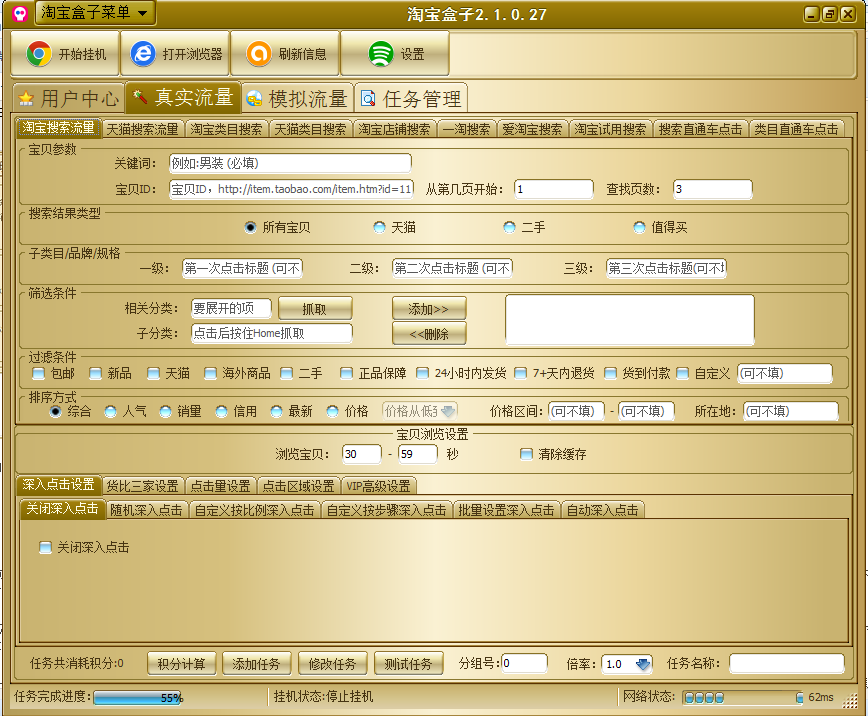Open the 一淘搜索 tab
Screen dimensions: 868x716
click(x=466, y=130)
